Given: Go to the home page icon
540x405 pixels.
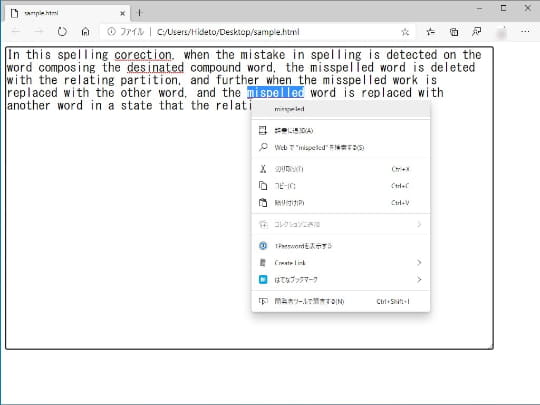Looking at the screenshot, I should pos(85,32).
